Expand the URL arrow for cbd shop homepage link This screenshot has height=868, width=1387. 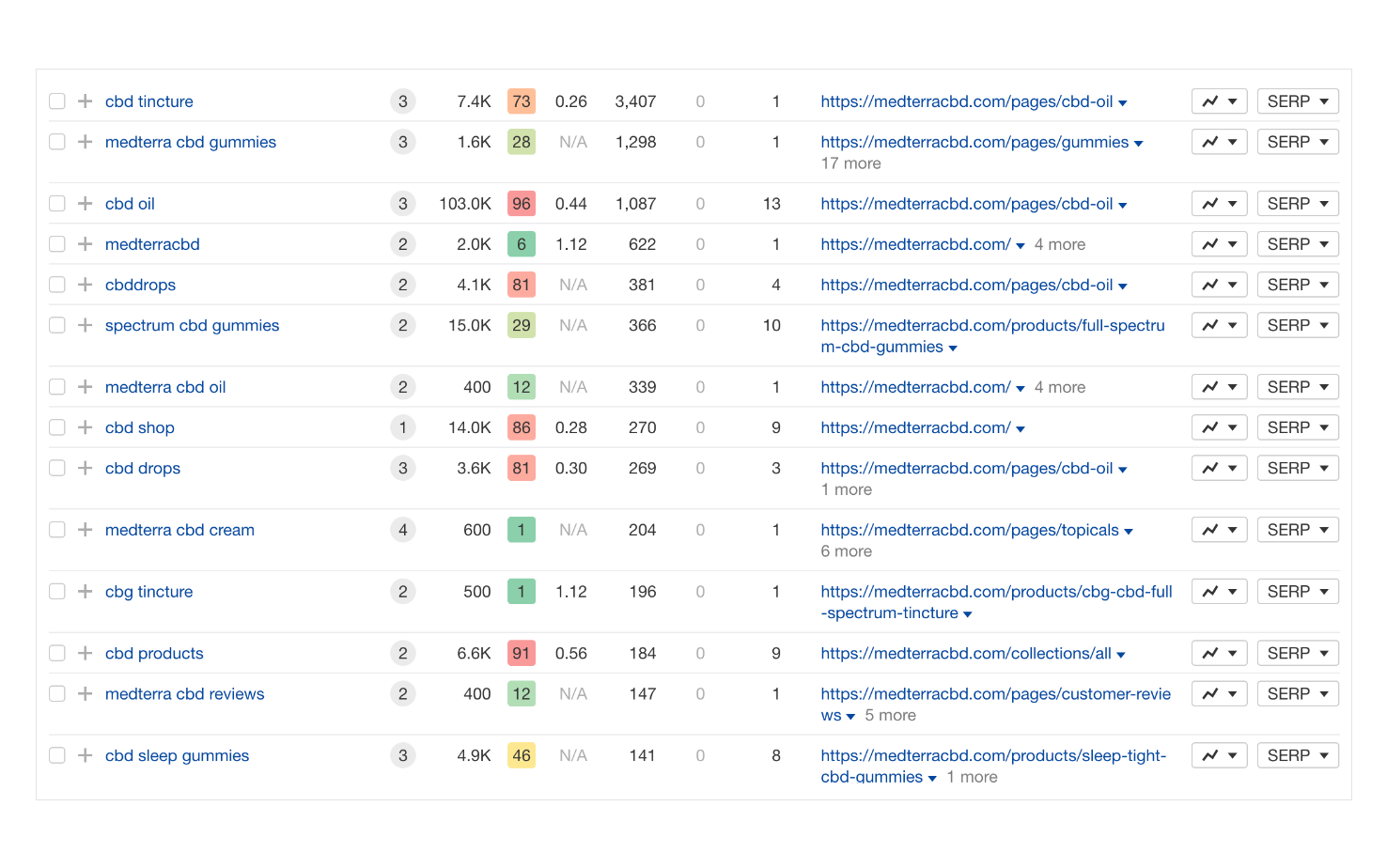click(x=1021, y=429)
